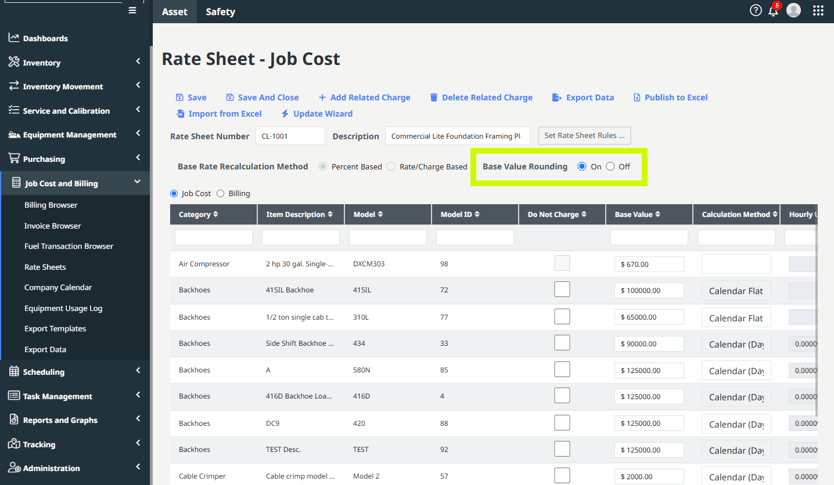Click the Tracking map icon
Viewport: 834px width, 485px height.
[14, 444]
